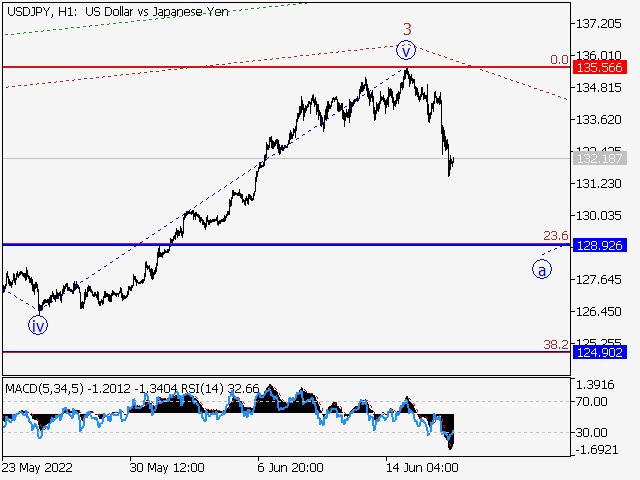Screen dimensions: 640x480
Task: Select the wave label iv circle
Action: [38, 325]
